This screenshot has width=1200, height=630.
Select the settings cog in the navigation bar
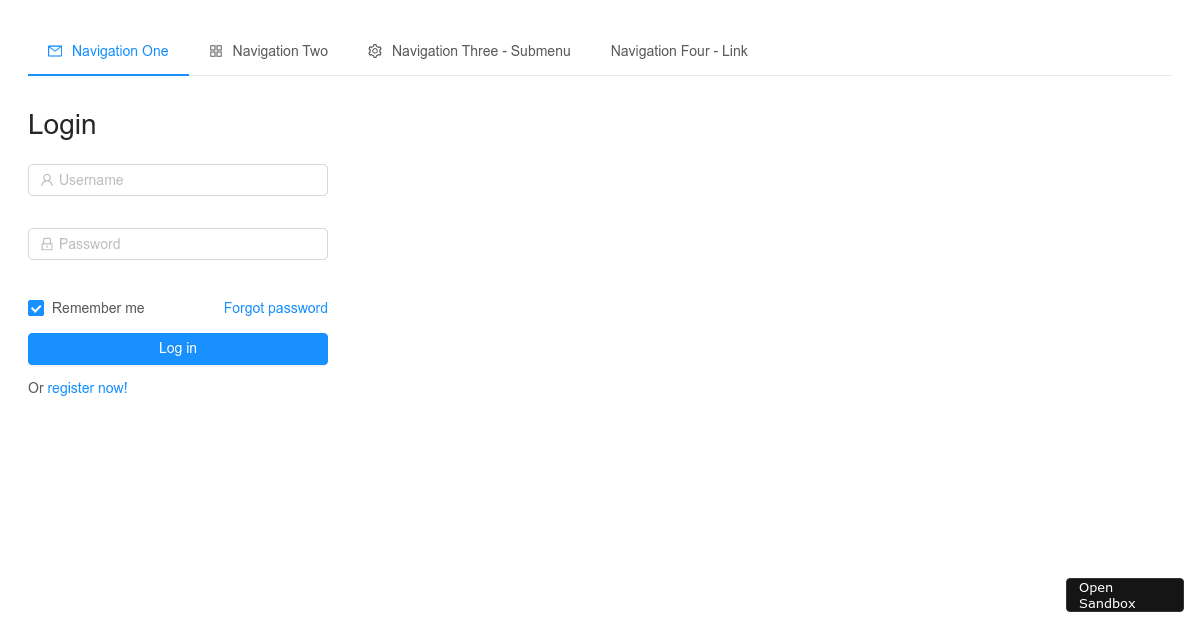pos(375,50)
